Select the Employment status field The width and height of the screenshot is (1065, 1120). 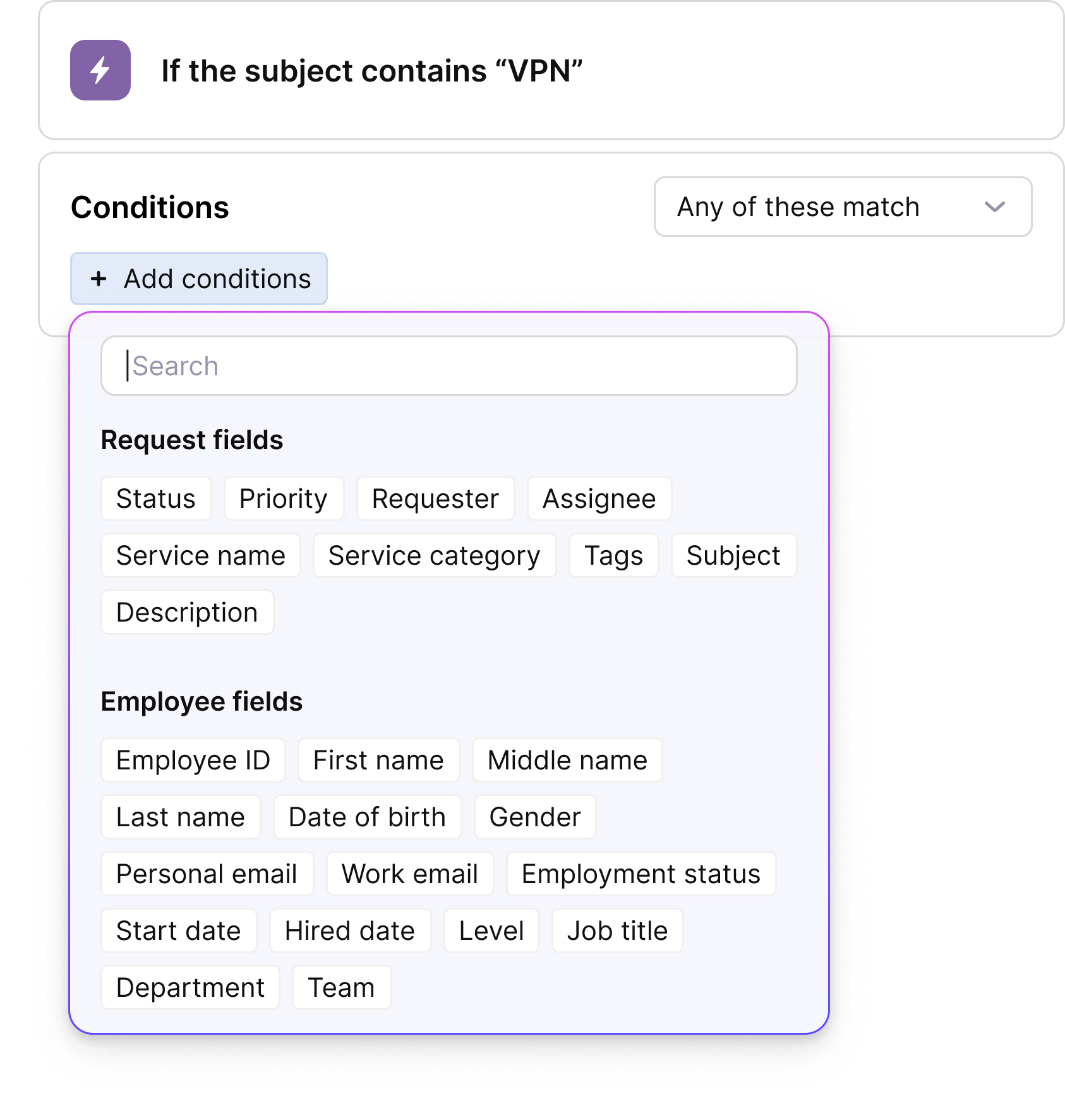(x=640, y=874)
